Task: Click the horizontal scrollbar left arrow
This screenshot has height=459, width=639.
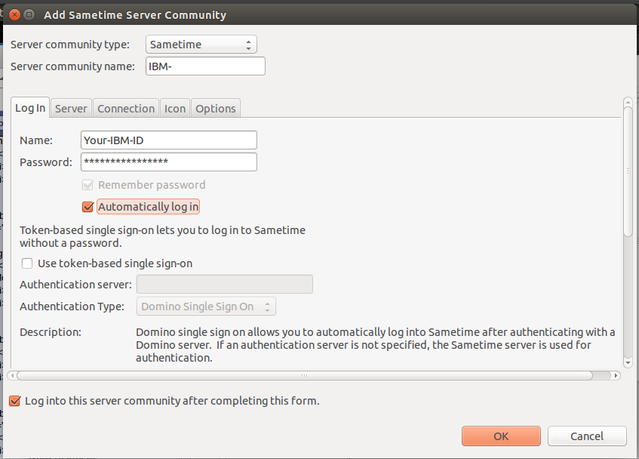Action: pyautogui.click(x=13, y=375)
